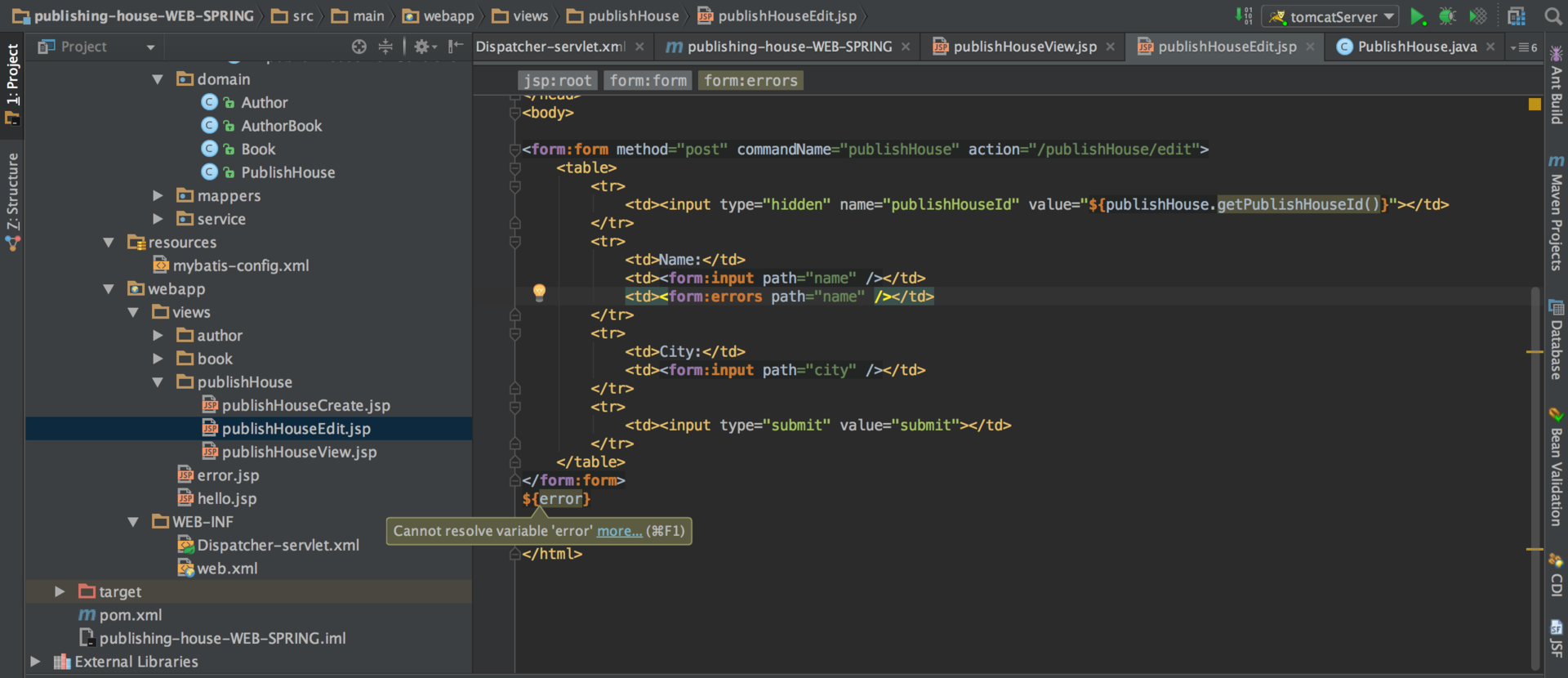
Task: Click 'src' in navigation bar path
Action: [293, 16]
